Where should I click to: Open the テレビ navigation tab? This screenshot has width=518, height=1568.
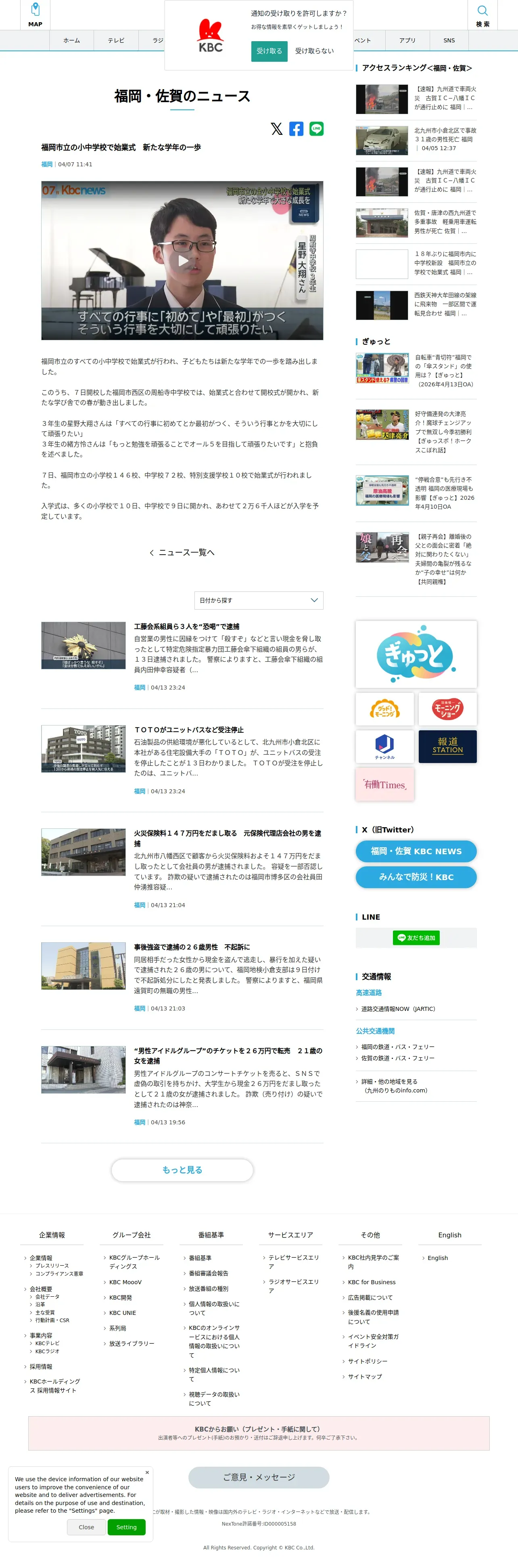coord(116,40)
